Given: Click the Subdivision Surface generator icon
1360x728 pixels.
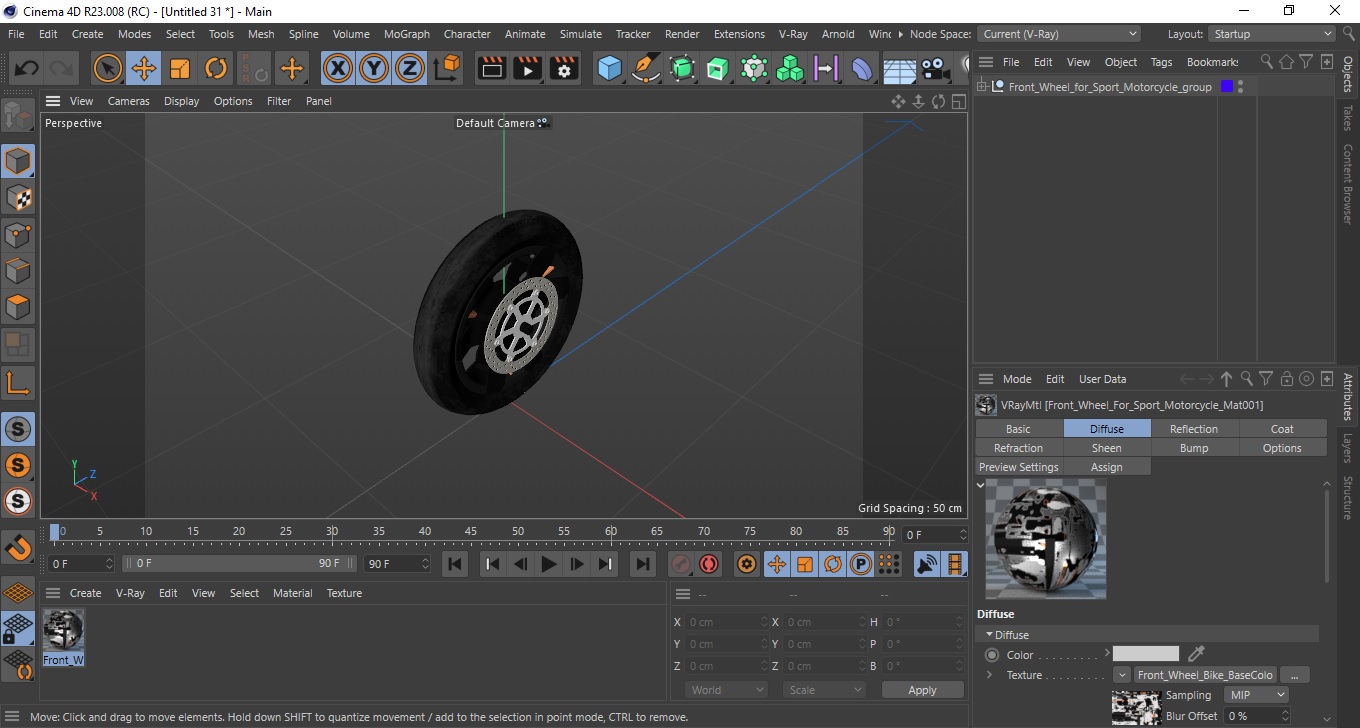Looking at the screenshot, I should coord(682,69).
